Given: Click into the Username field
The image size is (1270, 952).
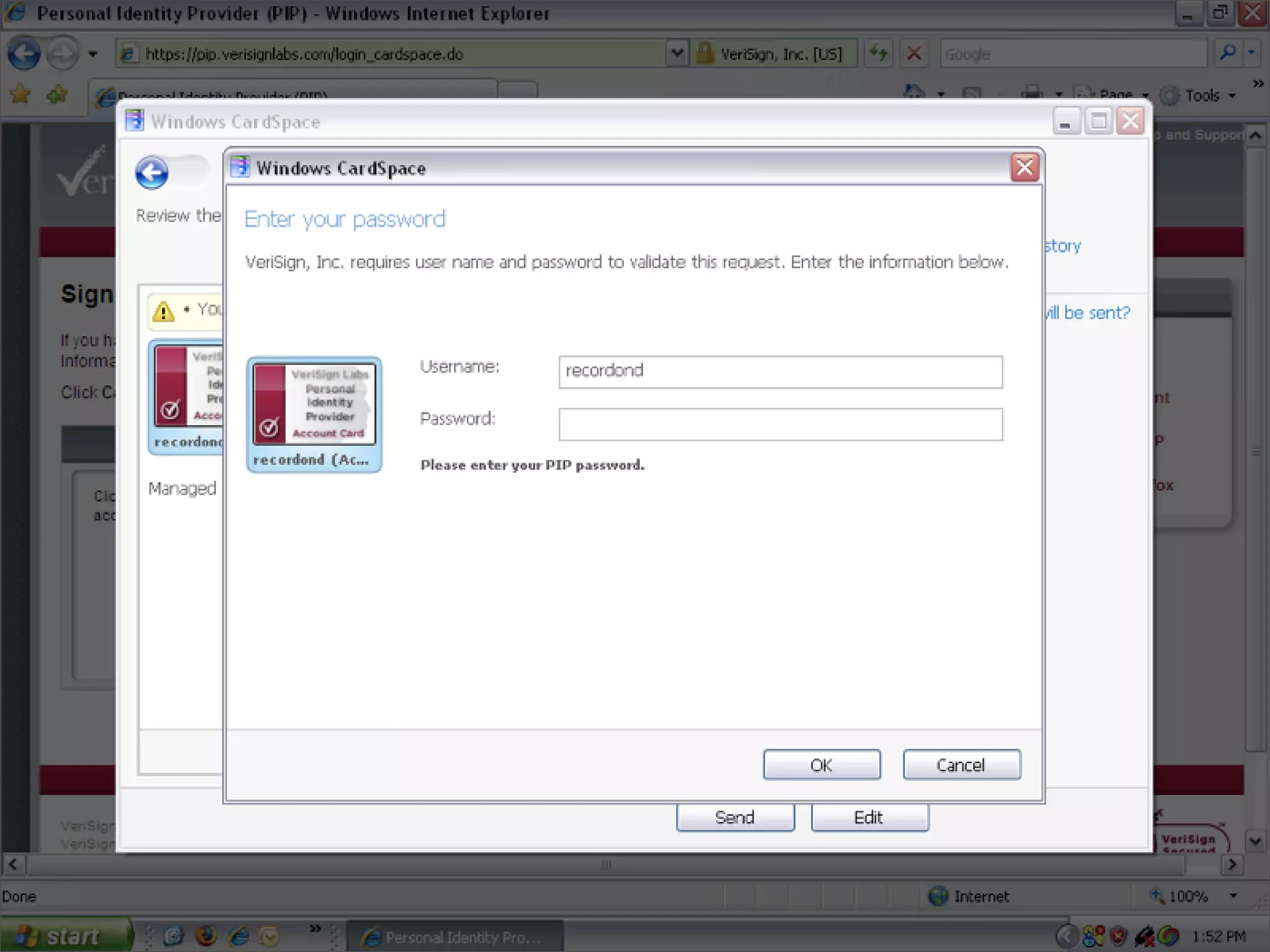Looking at the screenshot, I should pos(780,372).
